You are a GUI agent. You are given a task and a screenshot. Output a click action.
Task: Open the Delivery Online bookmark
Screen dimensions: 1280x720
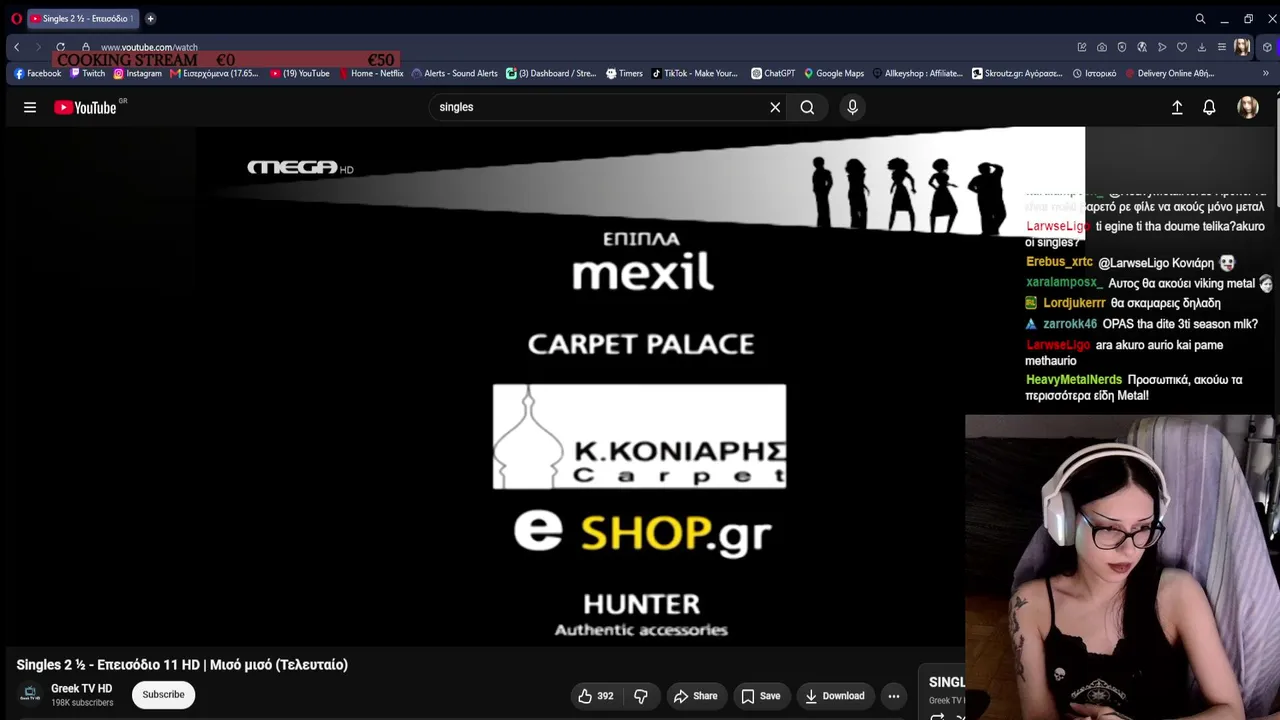tap(1170, 73)
